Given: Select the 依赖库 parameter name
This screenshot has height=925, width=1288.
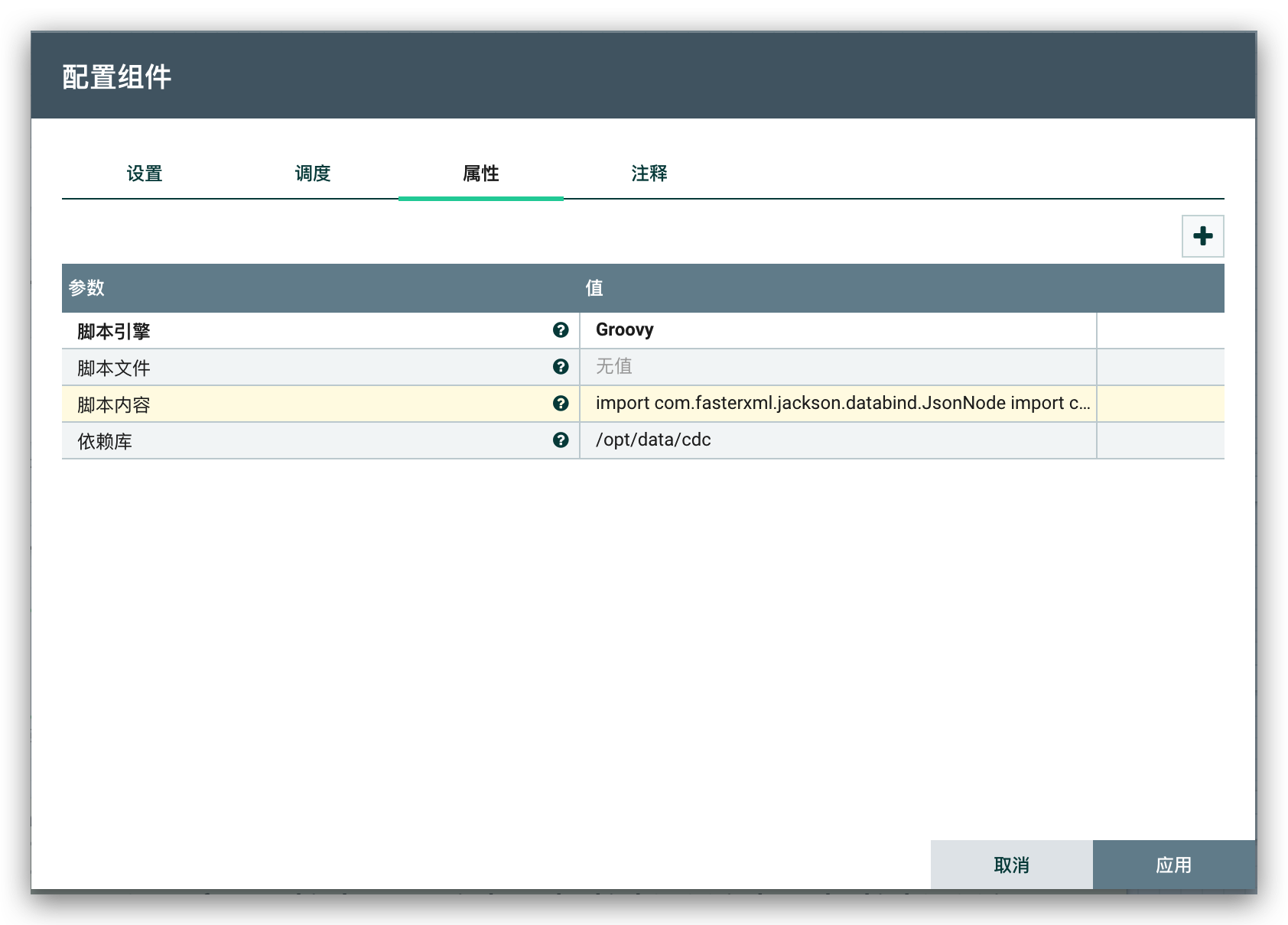Looking at the screenshot, I should [105, 441].
